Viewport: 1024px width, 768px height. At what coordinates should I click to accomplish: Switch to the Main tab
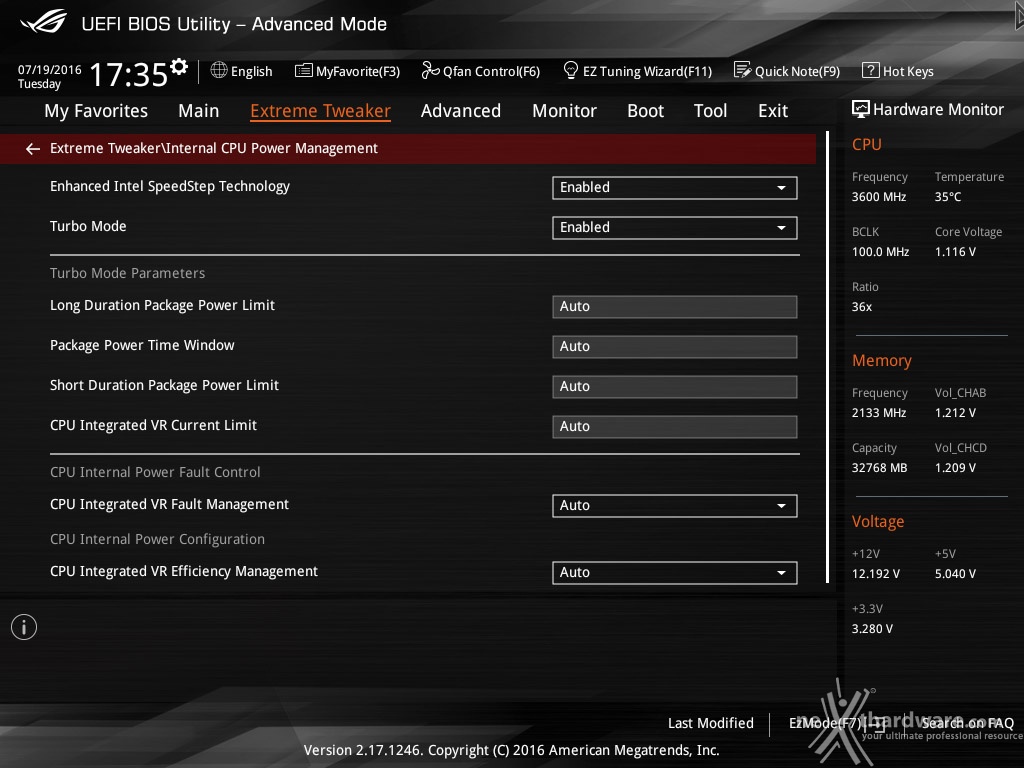pos(199,111)
